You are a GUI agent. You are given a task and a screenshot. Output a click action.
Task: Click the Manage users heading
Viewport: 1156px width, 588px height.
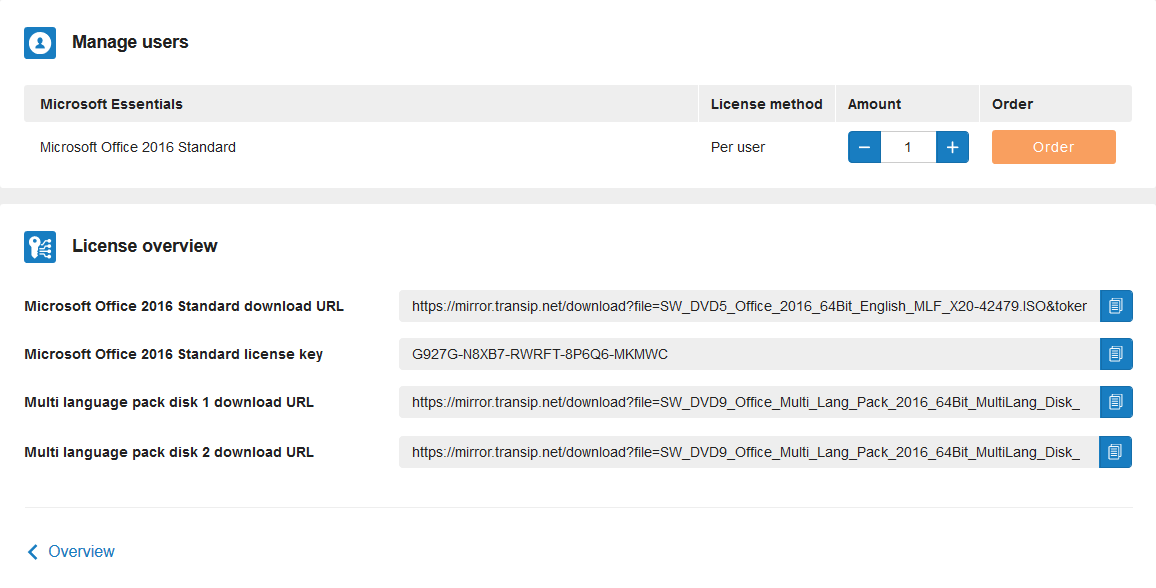pos(130,43)
